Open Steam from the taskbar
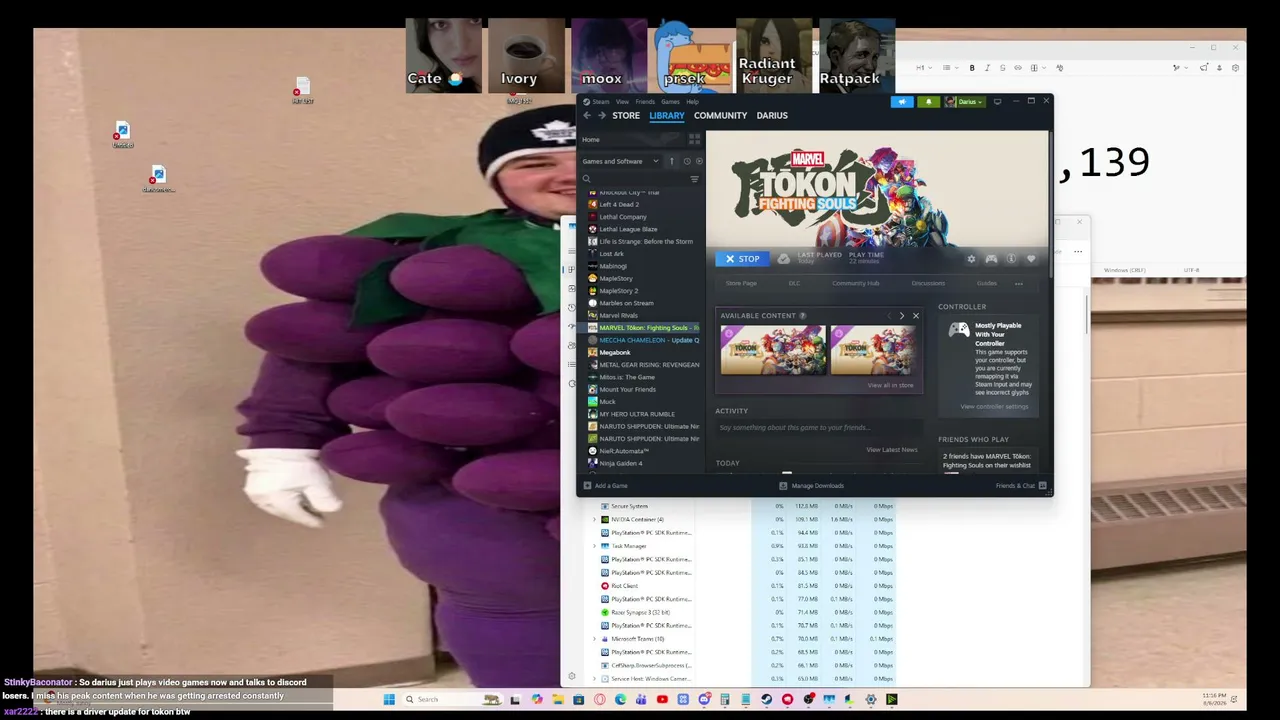Viewport: 1280px width, 720px height. (766, 699)
